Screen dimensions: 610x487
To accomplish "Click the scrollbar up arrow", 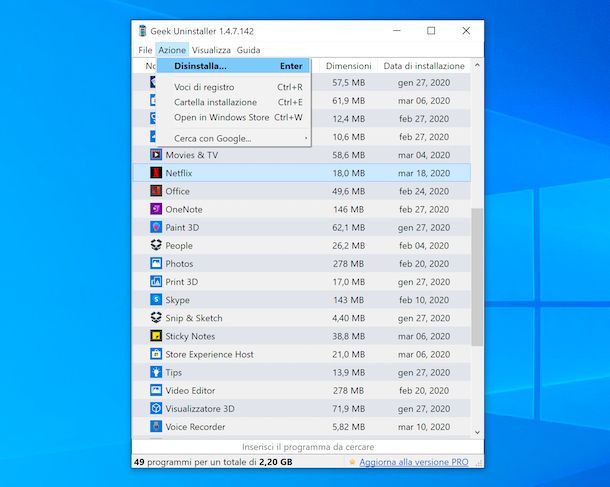I will click(477, 65).
